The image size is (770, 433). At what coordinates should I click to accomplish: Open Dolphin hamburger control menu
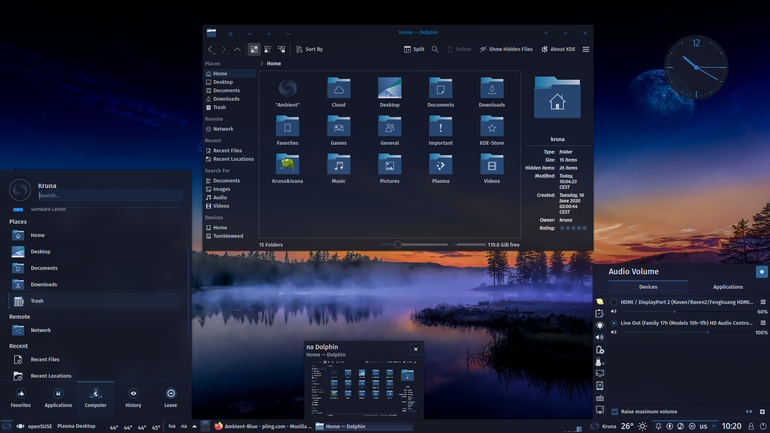[586, 49]
